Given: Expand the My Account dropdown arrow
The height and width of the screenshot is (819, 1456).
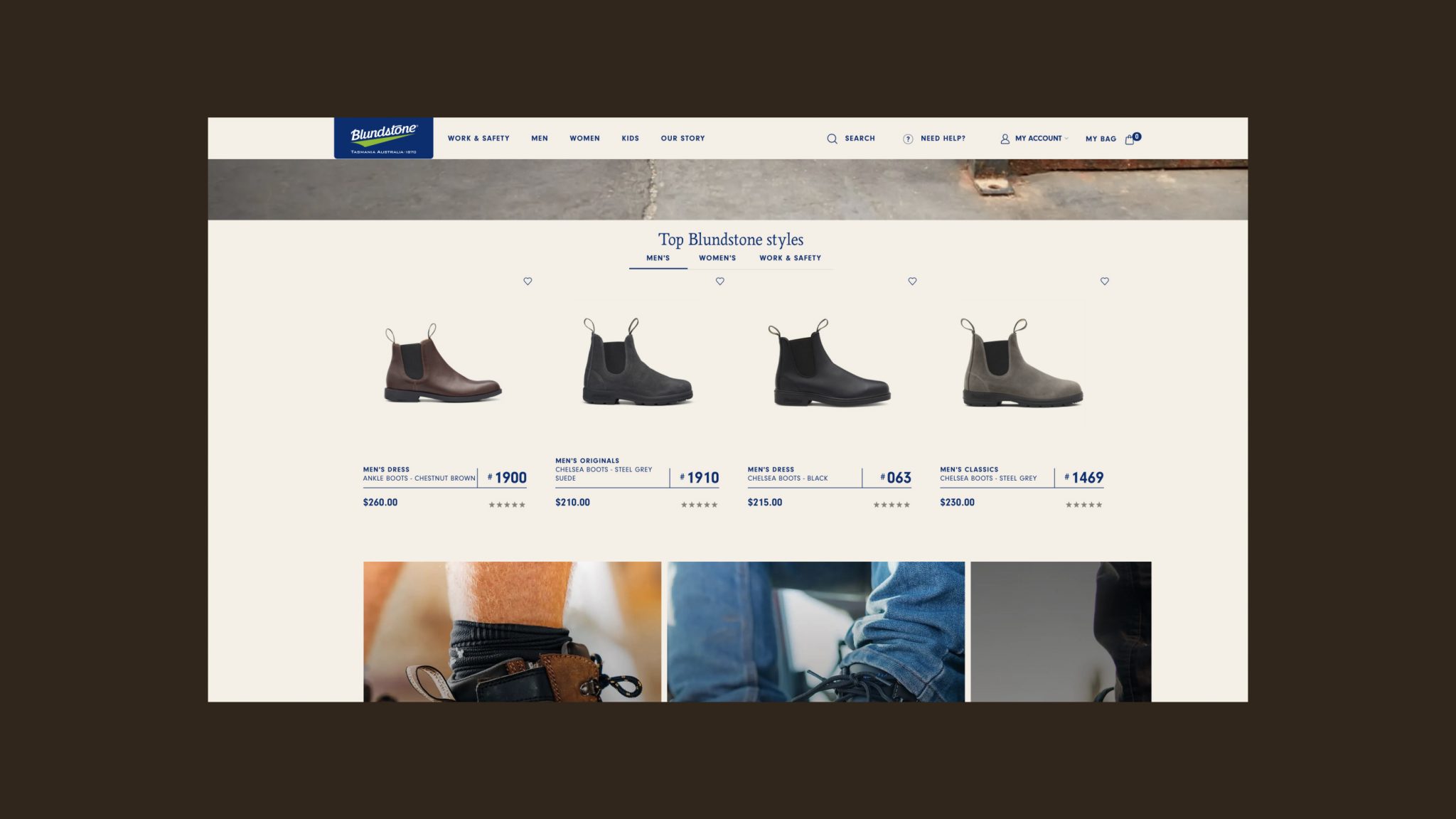Looking at the screenshot, I should [x=1066, y=139].
